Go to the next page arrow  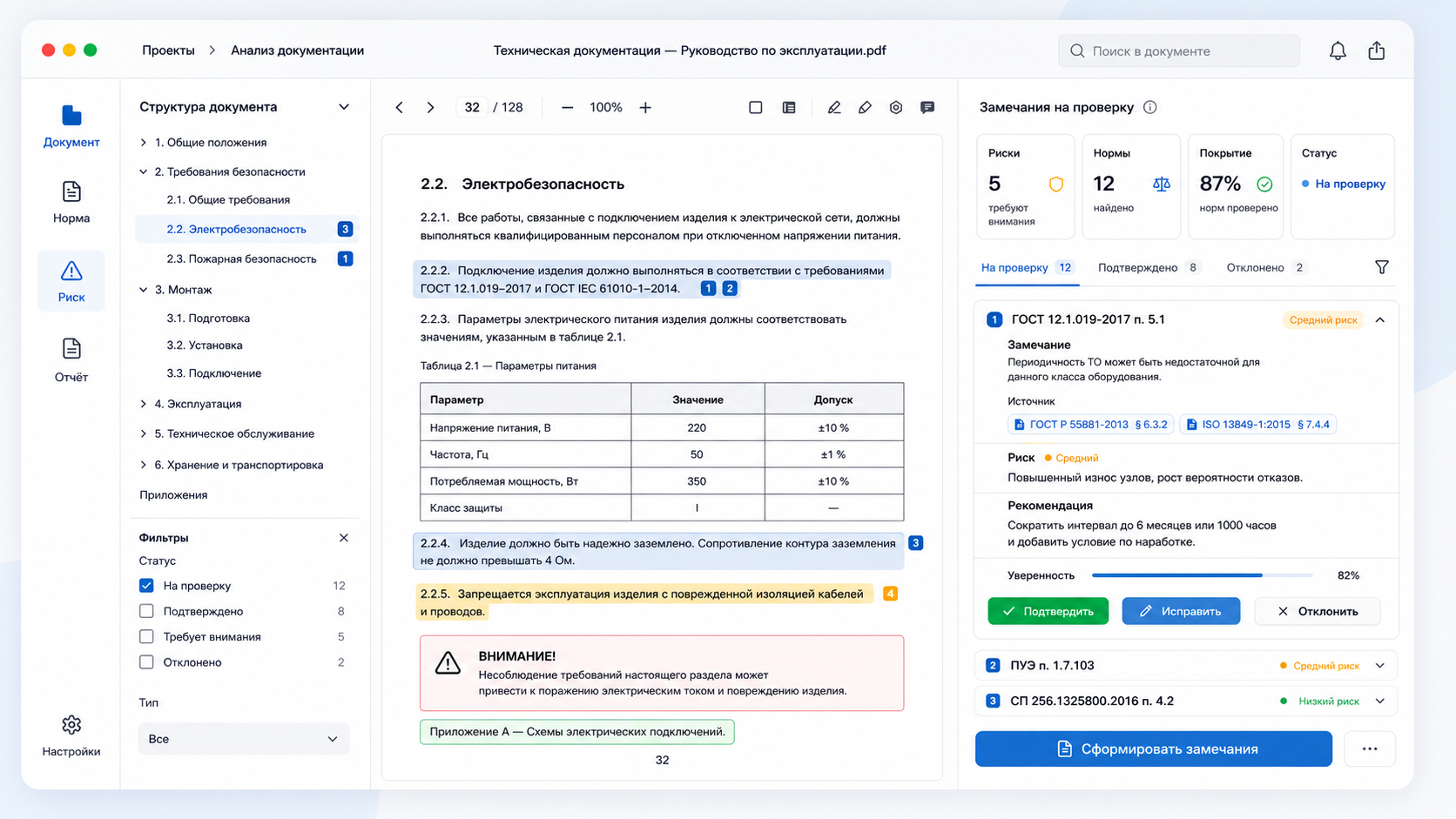click(430, 108)
